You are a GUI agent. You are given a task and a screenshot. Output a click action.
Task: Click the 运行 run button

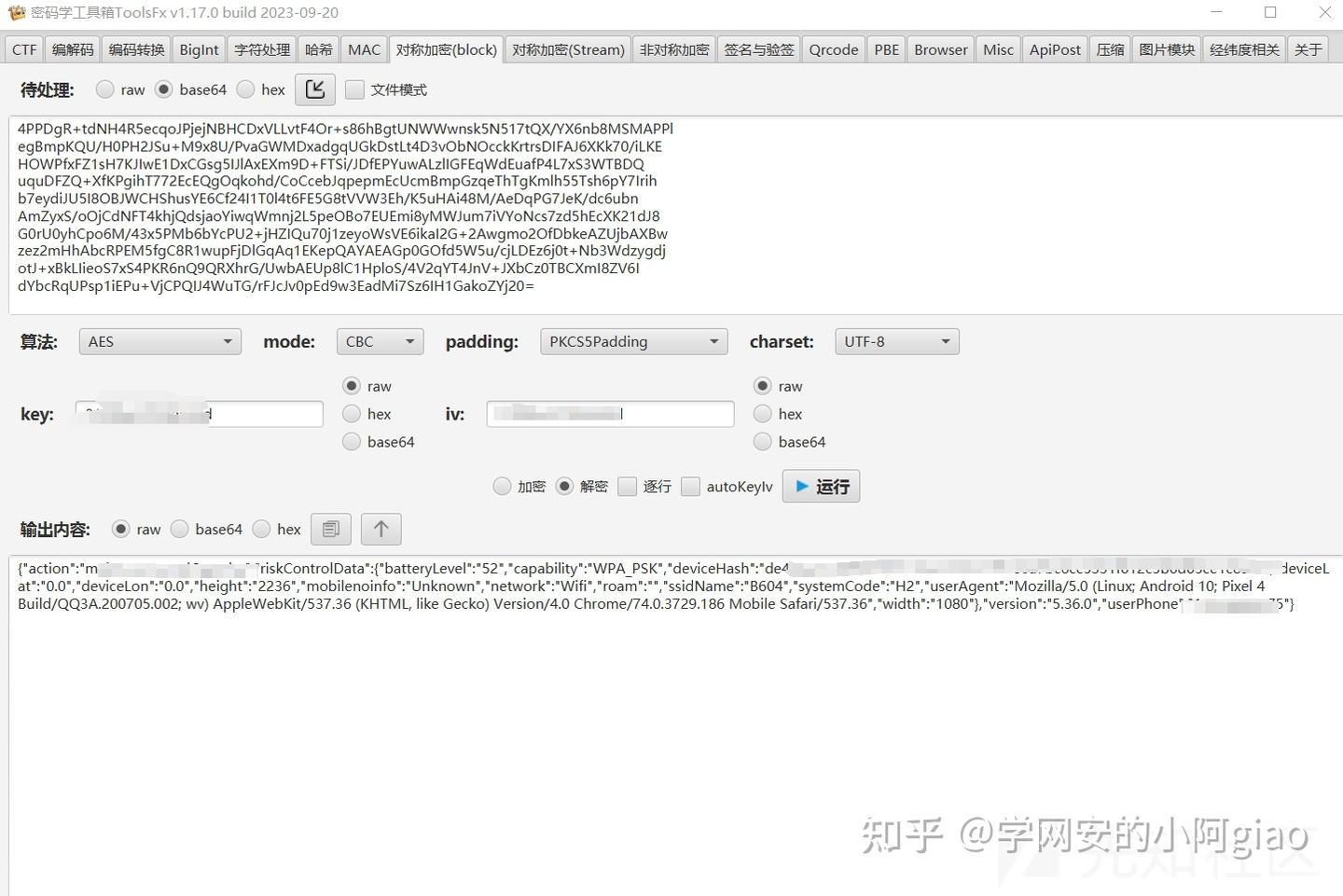[x=820, y=486]
